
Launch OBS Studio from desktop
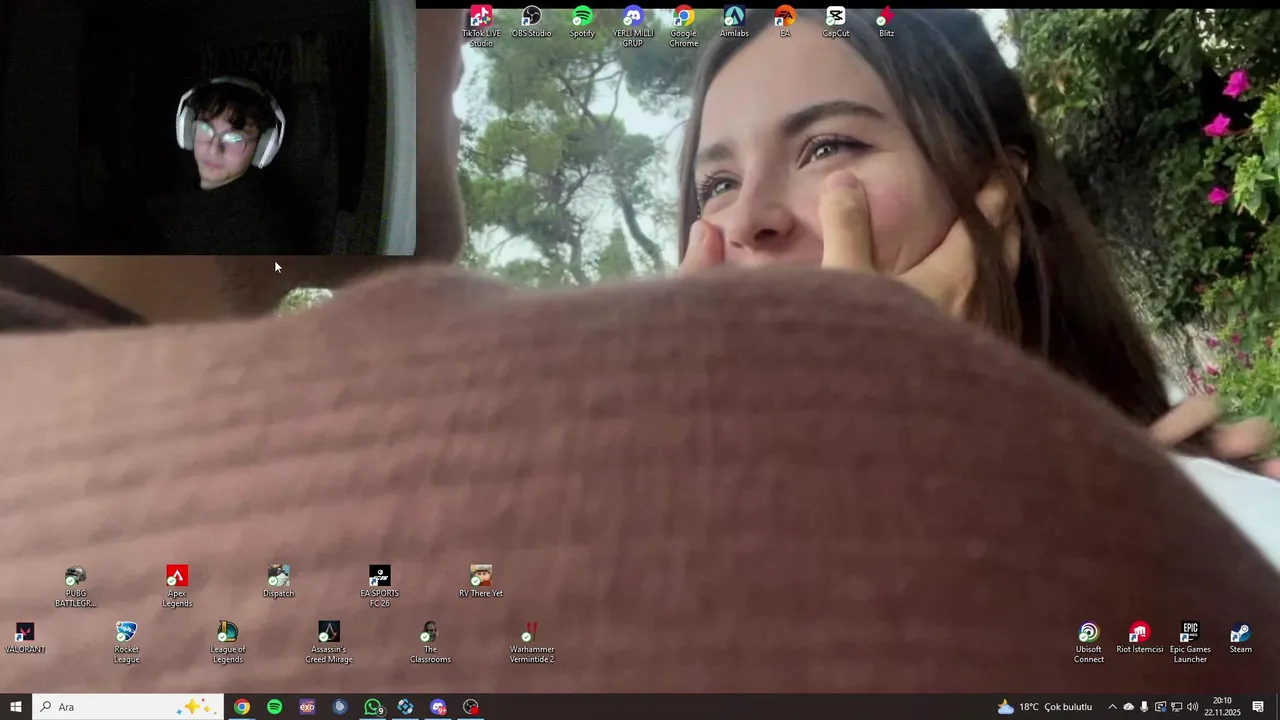(532, 22)
